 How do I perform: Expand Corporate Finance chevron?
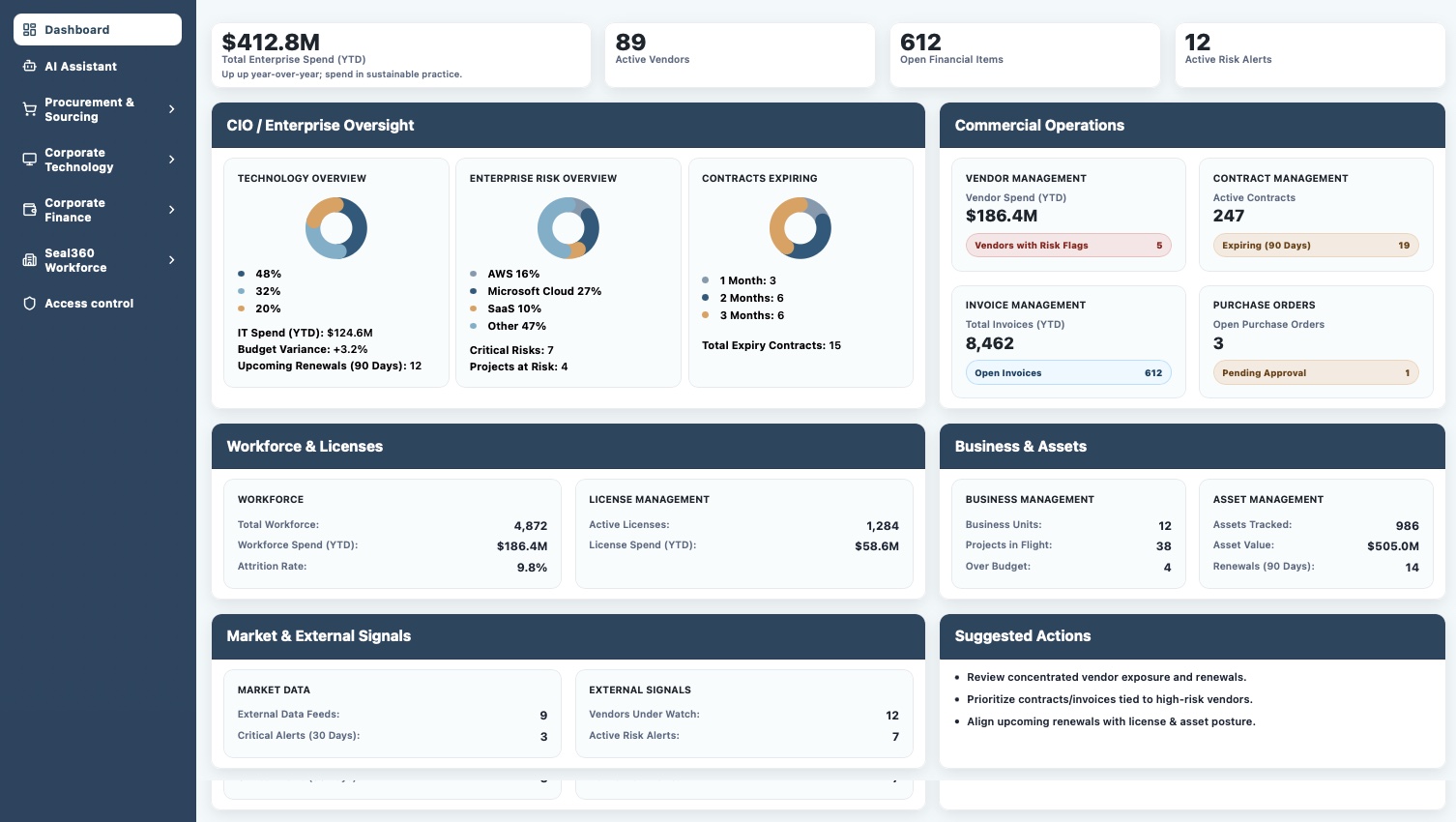point(171,210)
